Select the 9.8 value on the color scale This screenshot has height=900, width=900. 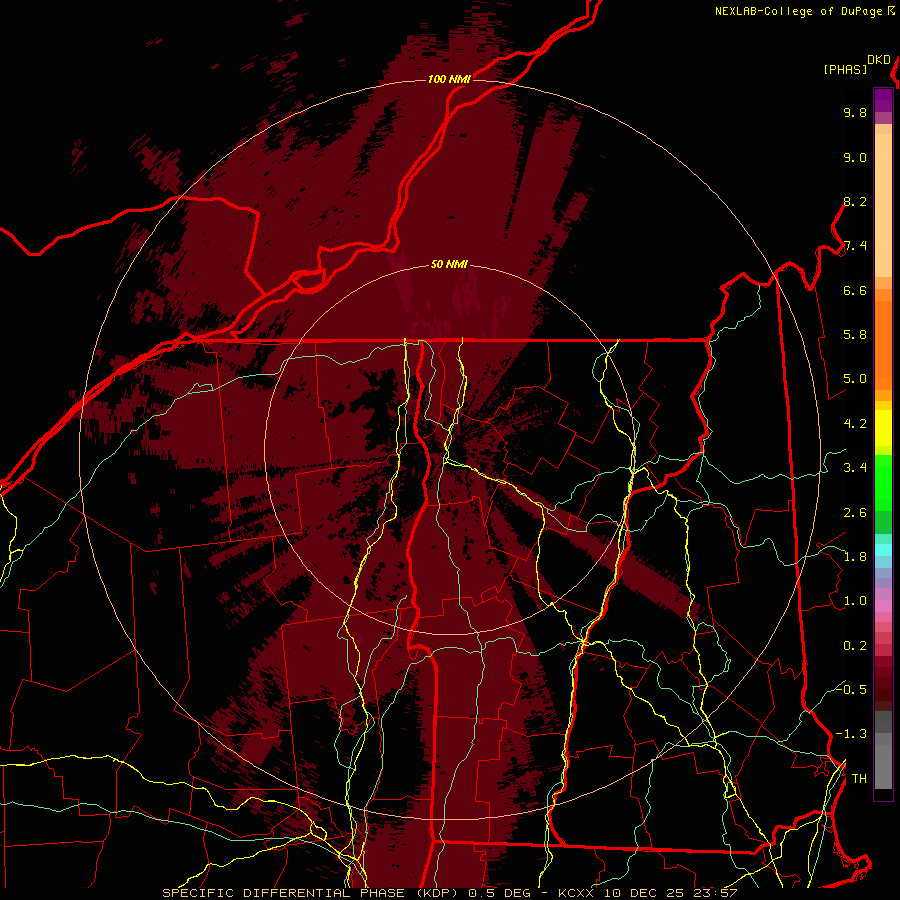[x=855, y=112]
